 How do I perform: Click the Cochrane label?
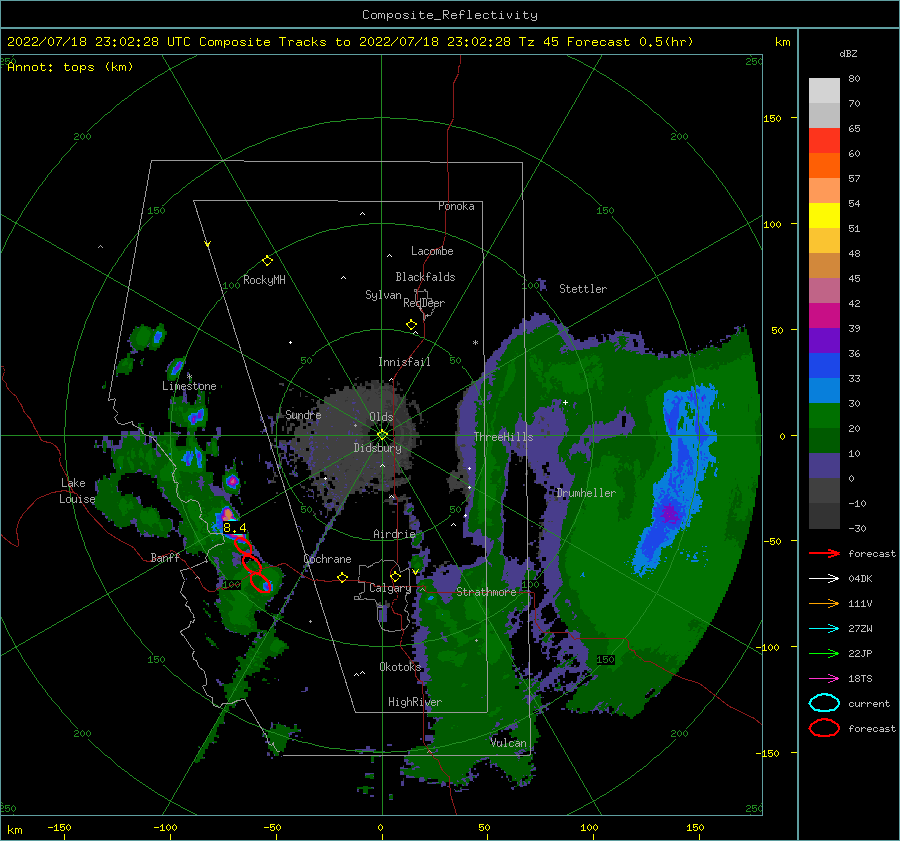coord(327,559)
